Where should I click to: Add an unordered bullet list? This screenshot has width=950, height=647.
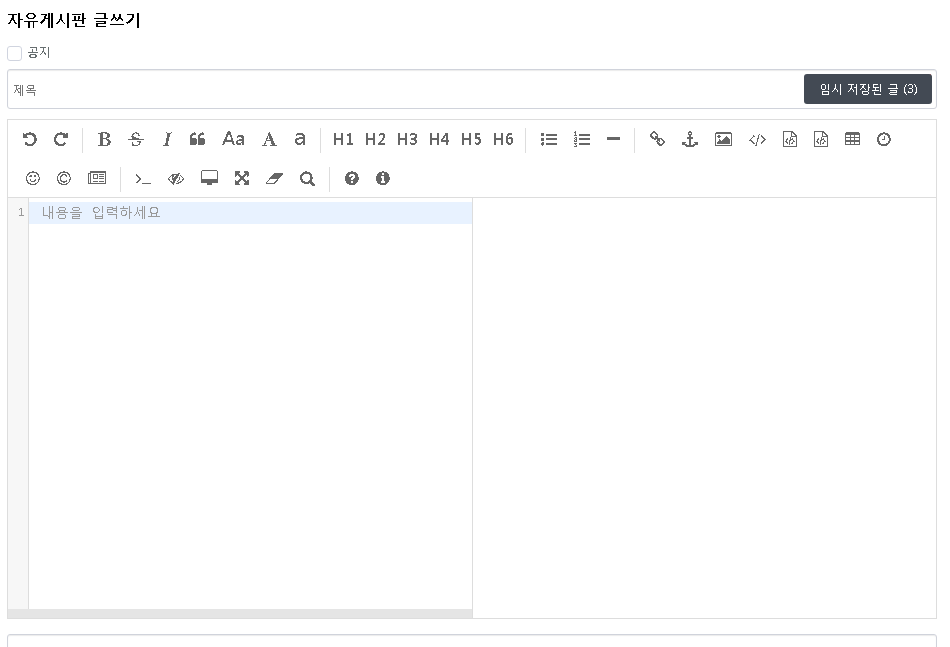pos(549,140)
